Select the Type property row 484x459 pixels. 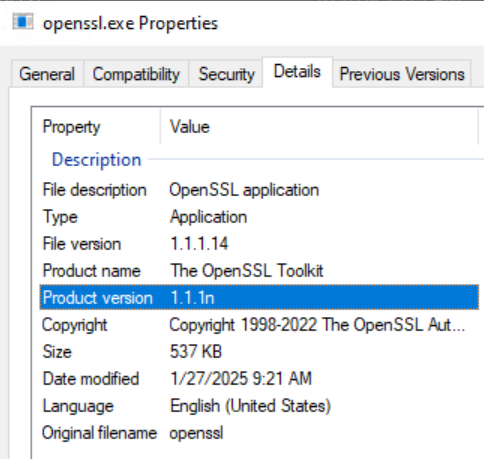tap(259, 217)
